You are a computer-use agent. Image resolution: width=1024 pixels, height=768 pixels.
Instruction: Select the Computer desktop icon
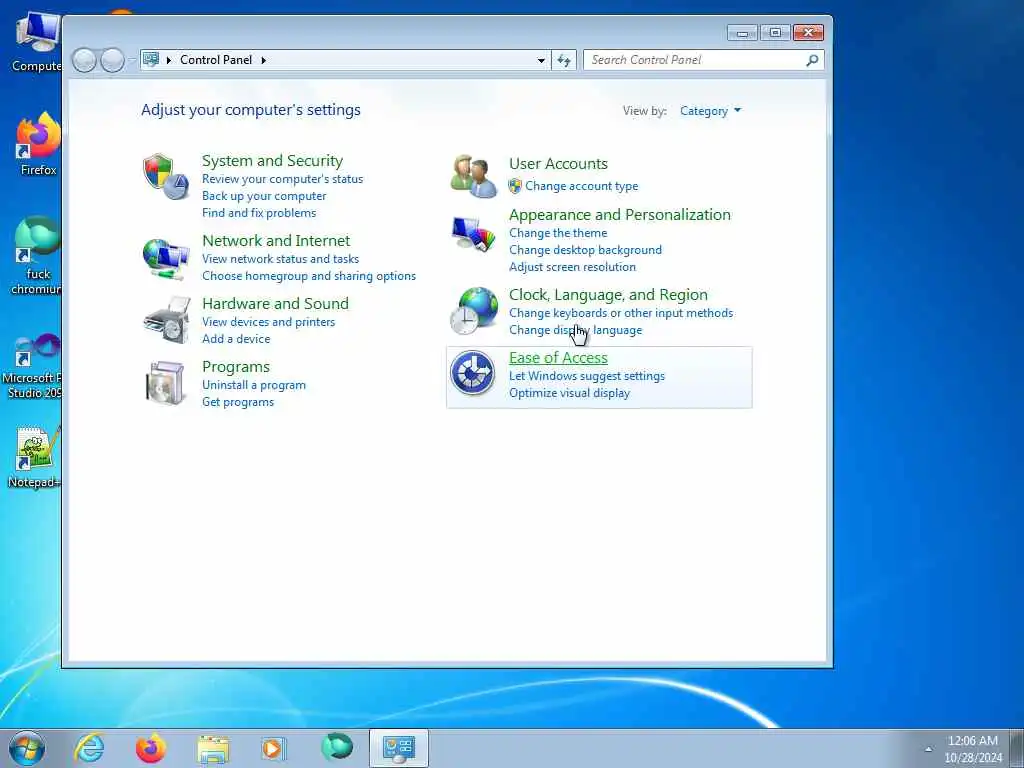point(37,42)
